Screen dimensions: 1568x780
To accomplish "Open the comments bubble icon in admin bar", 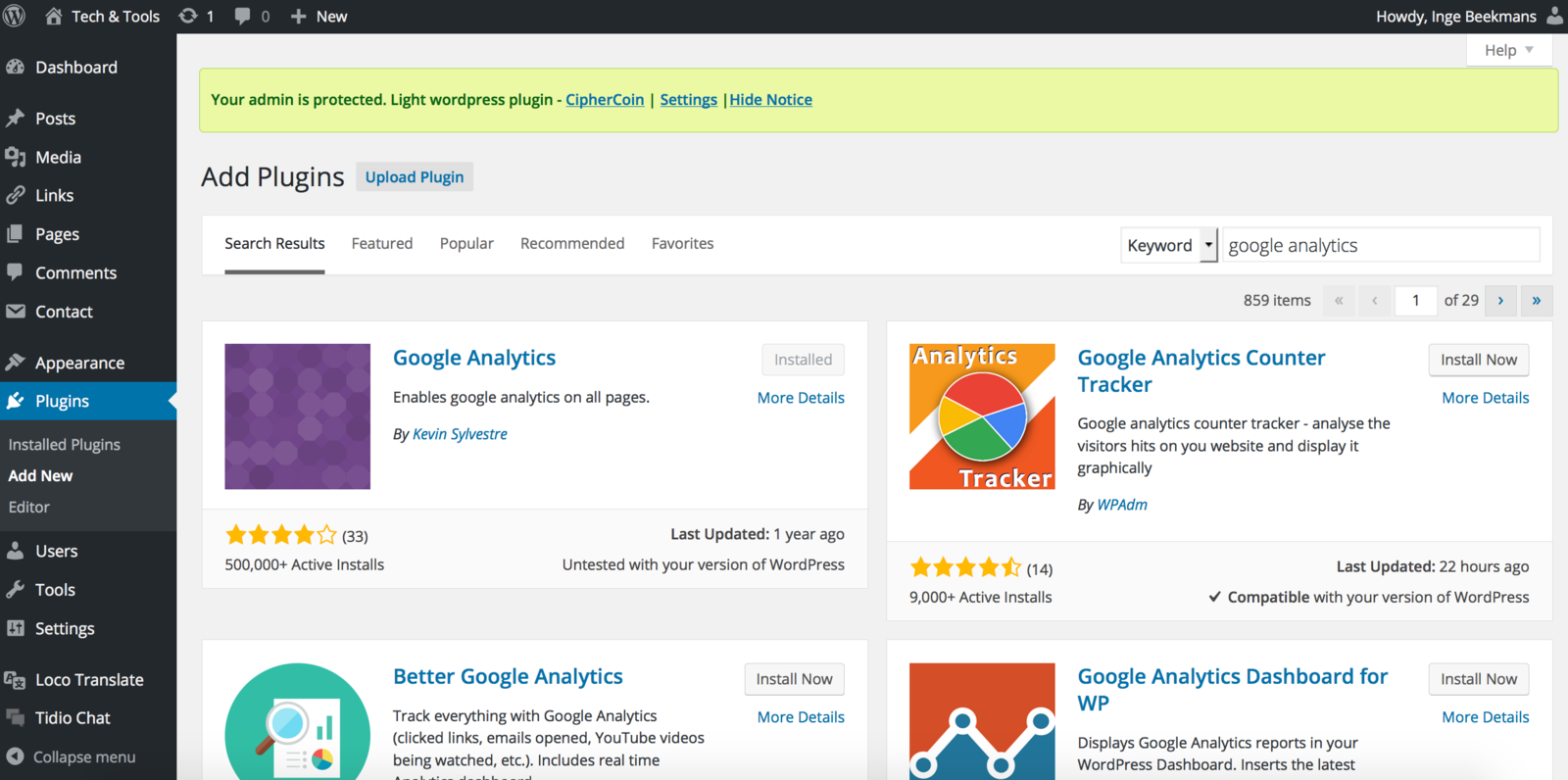I will 242,16.
